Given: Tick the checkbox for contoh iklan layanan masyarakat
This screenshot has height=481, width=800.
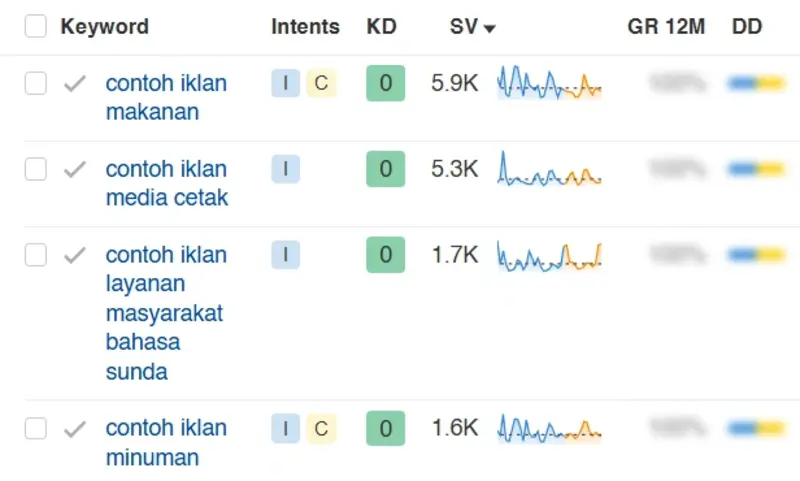Looking at the screenshot, I should [x=36, y=255].
